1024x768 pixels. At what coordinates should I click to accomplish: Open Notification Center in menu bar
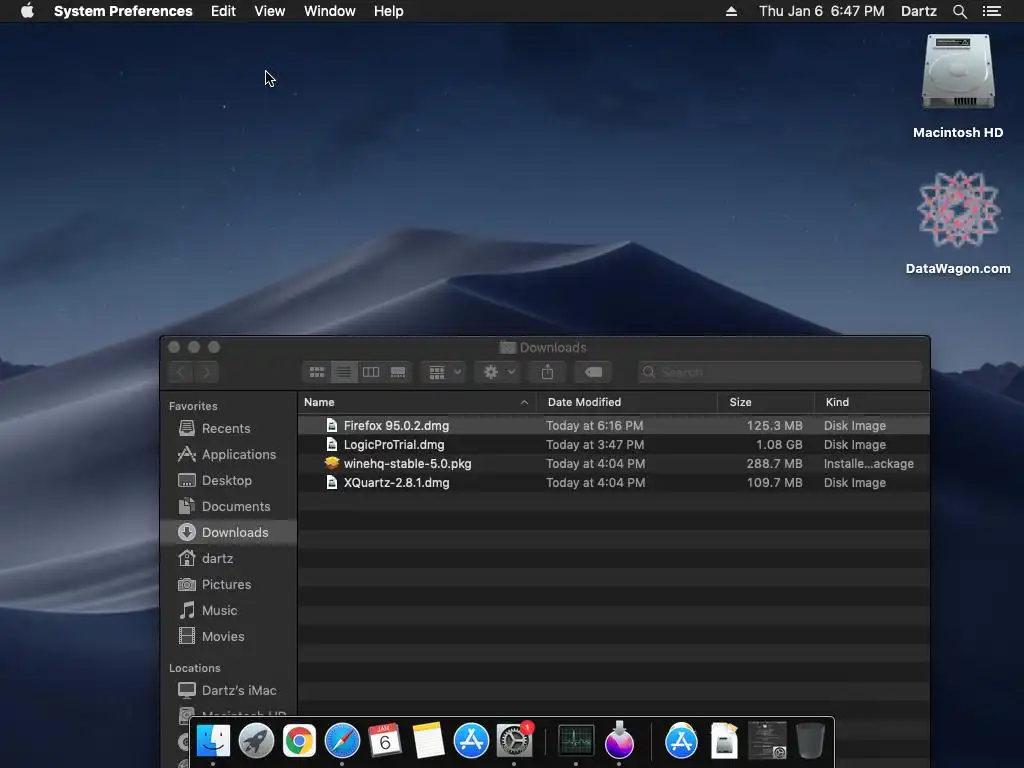(991, 11)
